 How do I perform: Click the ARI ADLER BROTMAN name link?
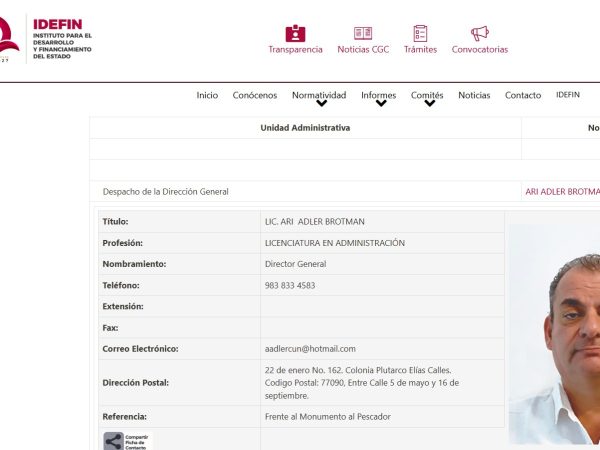[562, 191]
